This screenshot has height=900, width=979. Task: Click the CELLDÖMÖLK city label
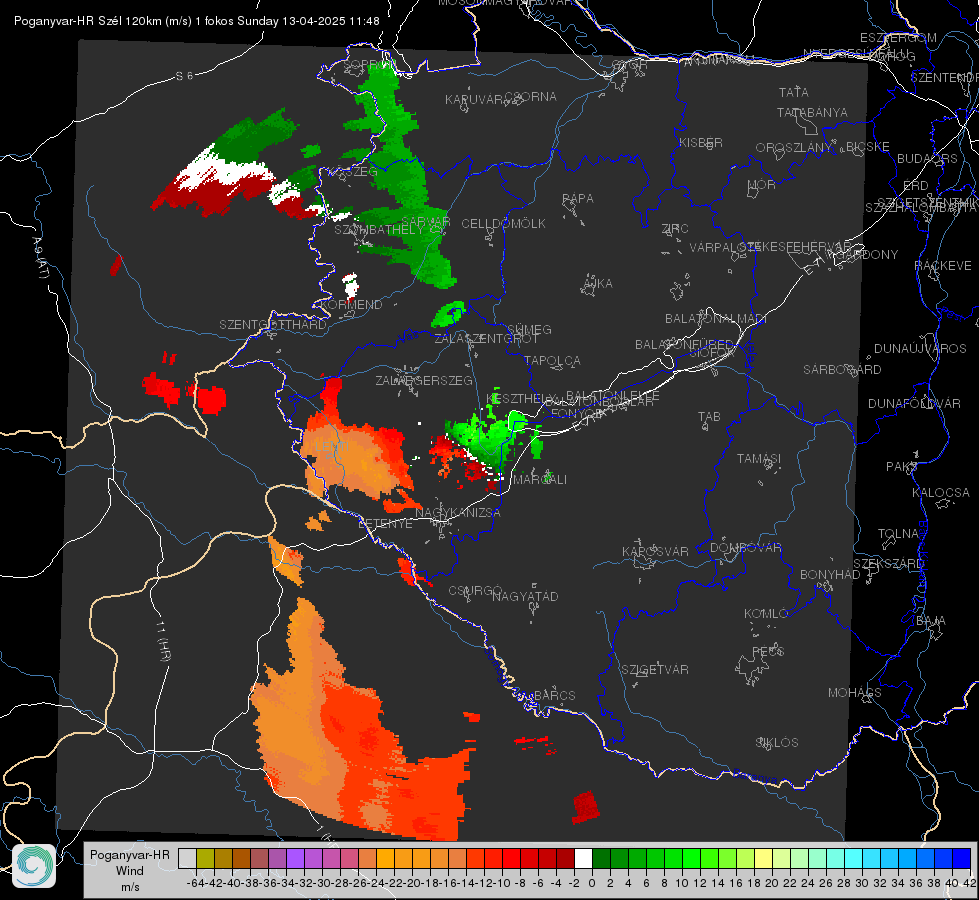[503, 223]
